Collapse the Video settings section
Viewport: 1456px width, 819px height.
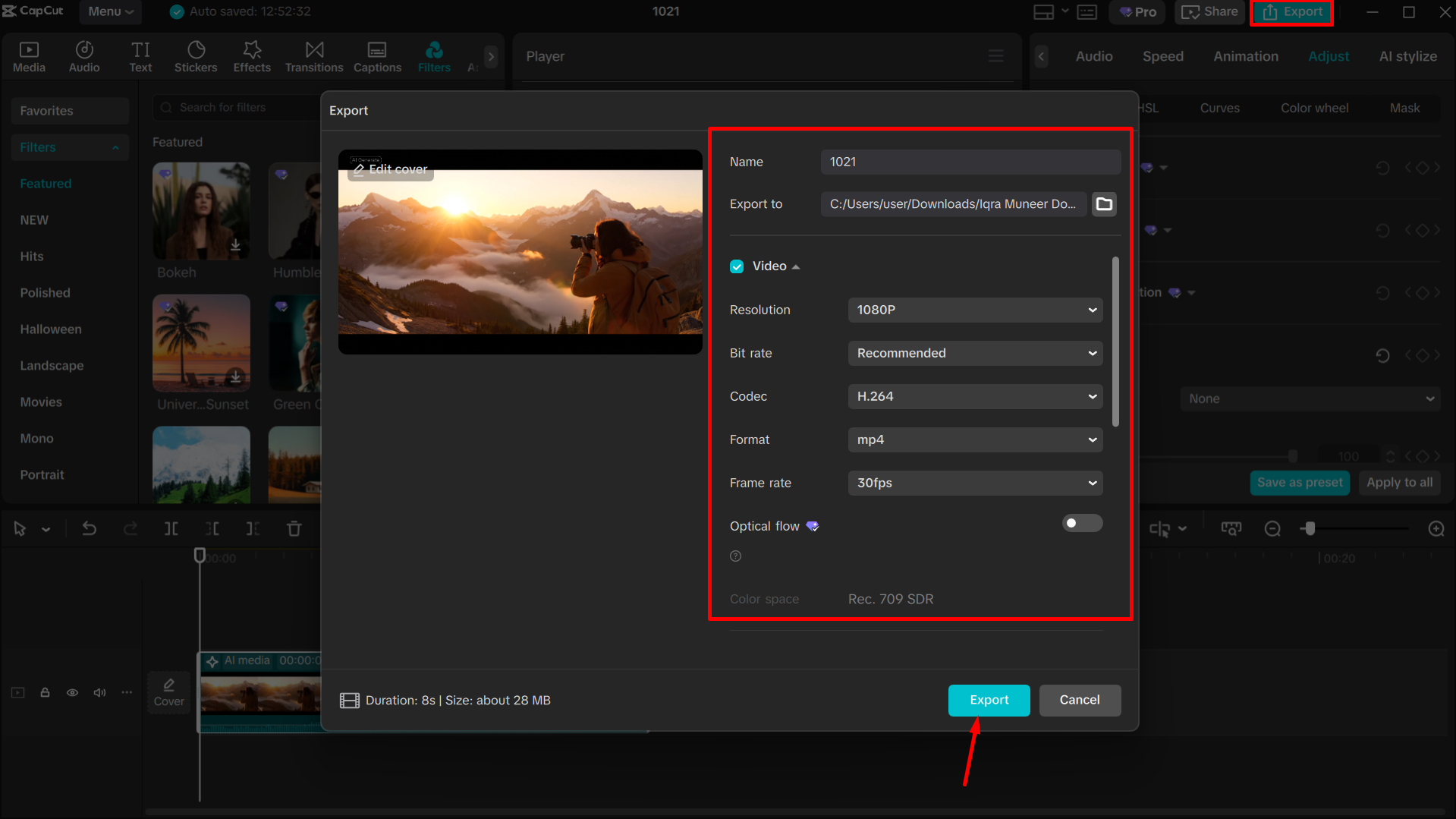796,266
